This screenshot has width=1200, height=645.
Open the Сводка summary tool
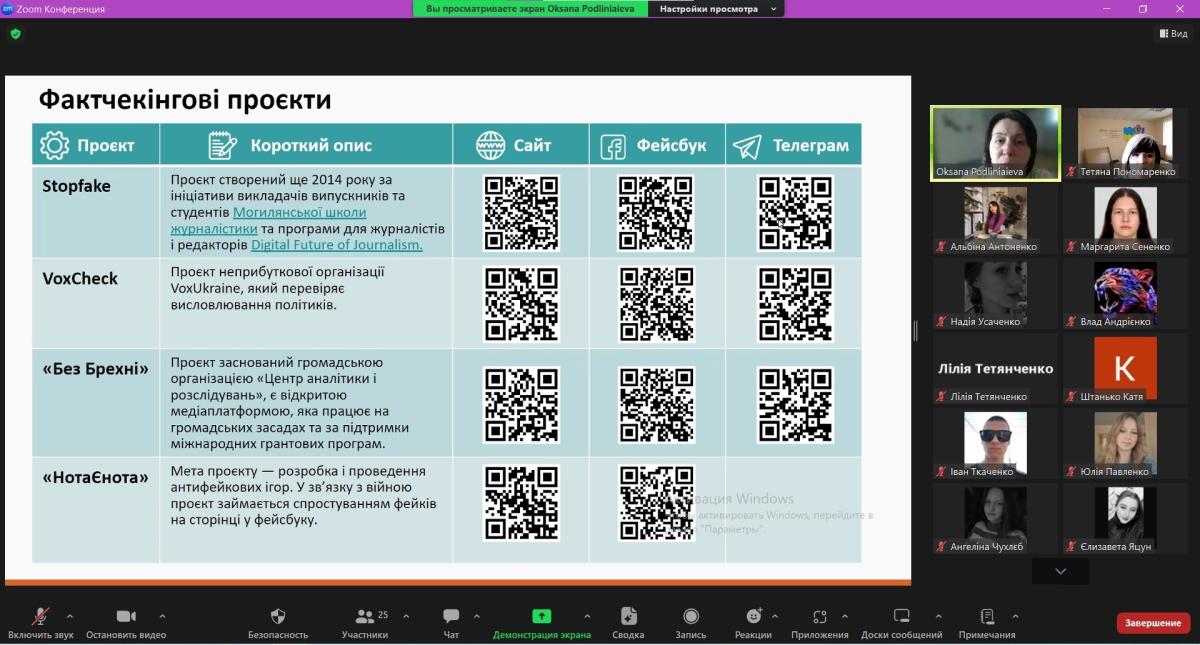[628, 623]
